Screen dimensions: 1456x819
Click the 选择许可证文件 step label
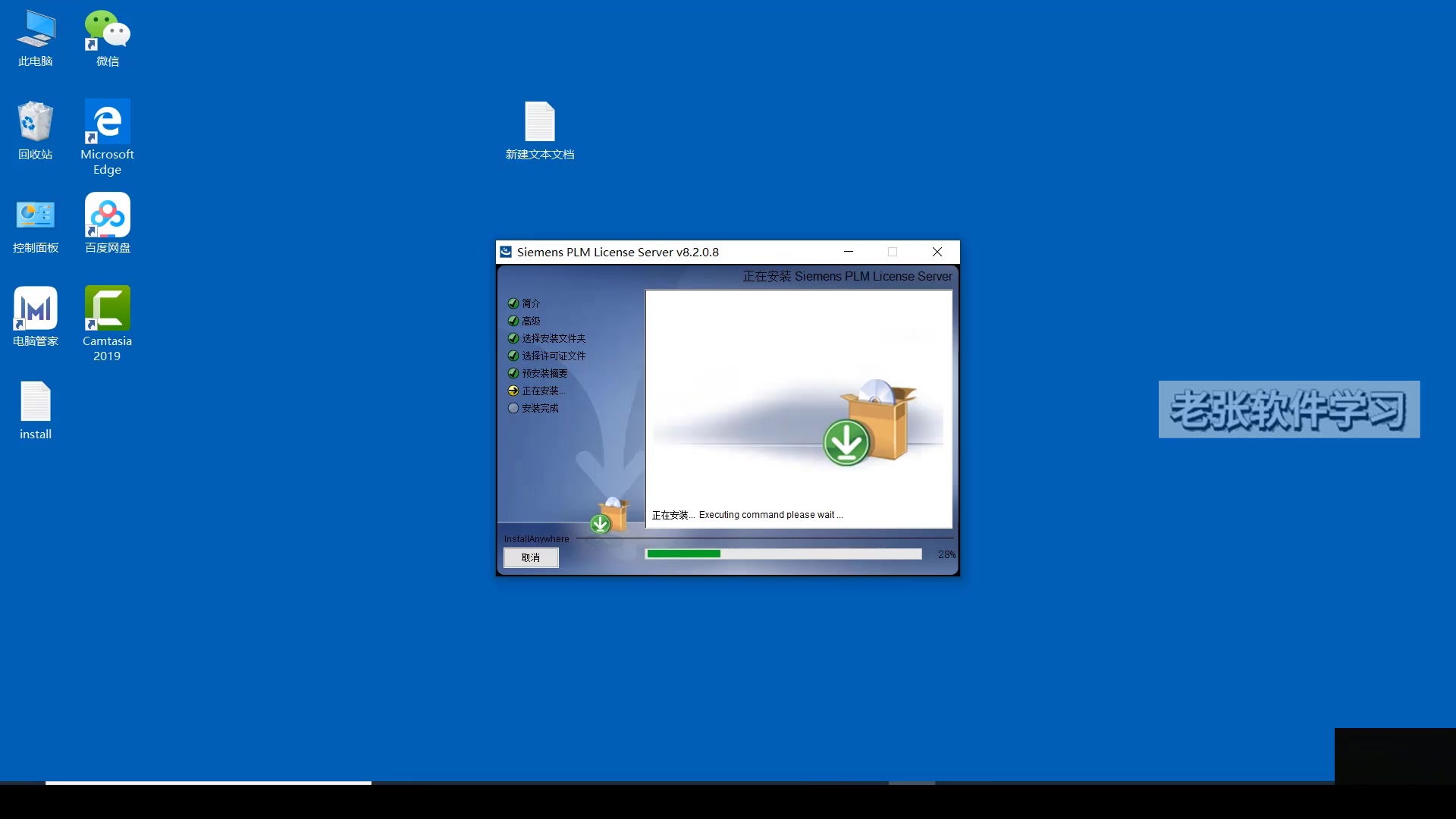click(x=554, y=356)
